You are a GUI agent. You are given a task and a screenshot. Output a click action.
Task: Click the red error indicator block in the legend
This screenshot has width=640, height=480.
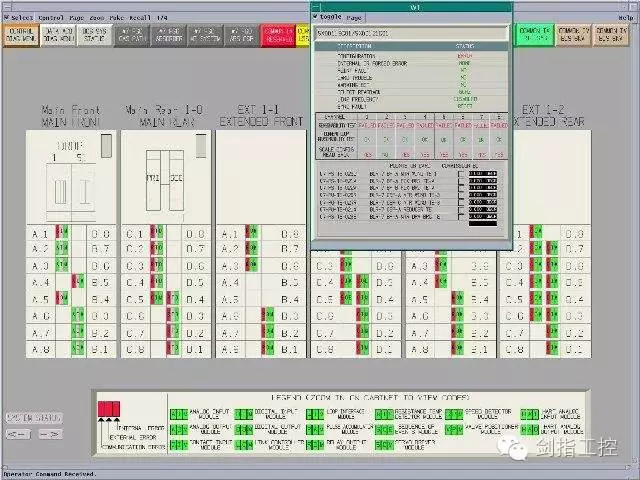coord(107,410)
